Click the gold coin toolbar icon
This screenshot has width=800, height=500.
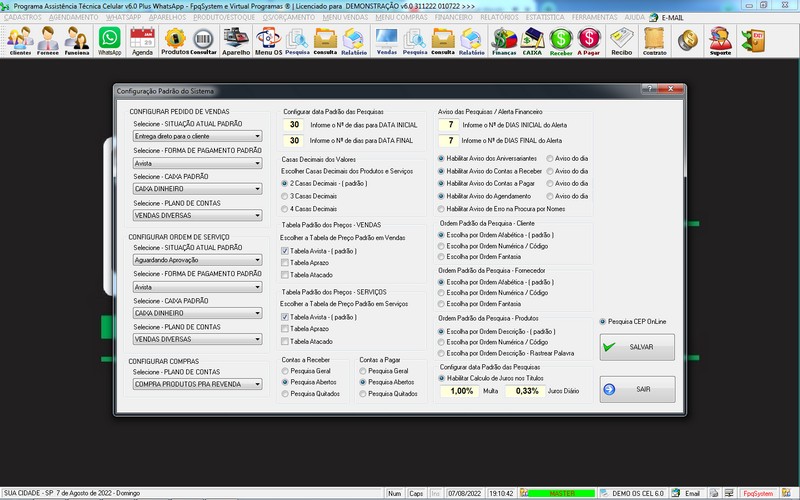(x=688, y=40)
